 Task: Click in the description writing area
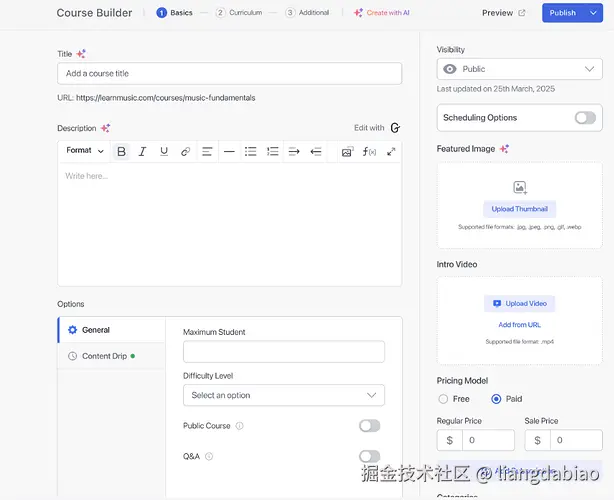[x=229, y=224]
